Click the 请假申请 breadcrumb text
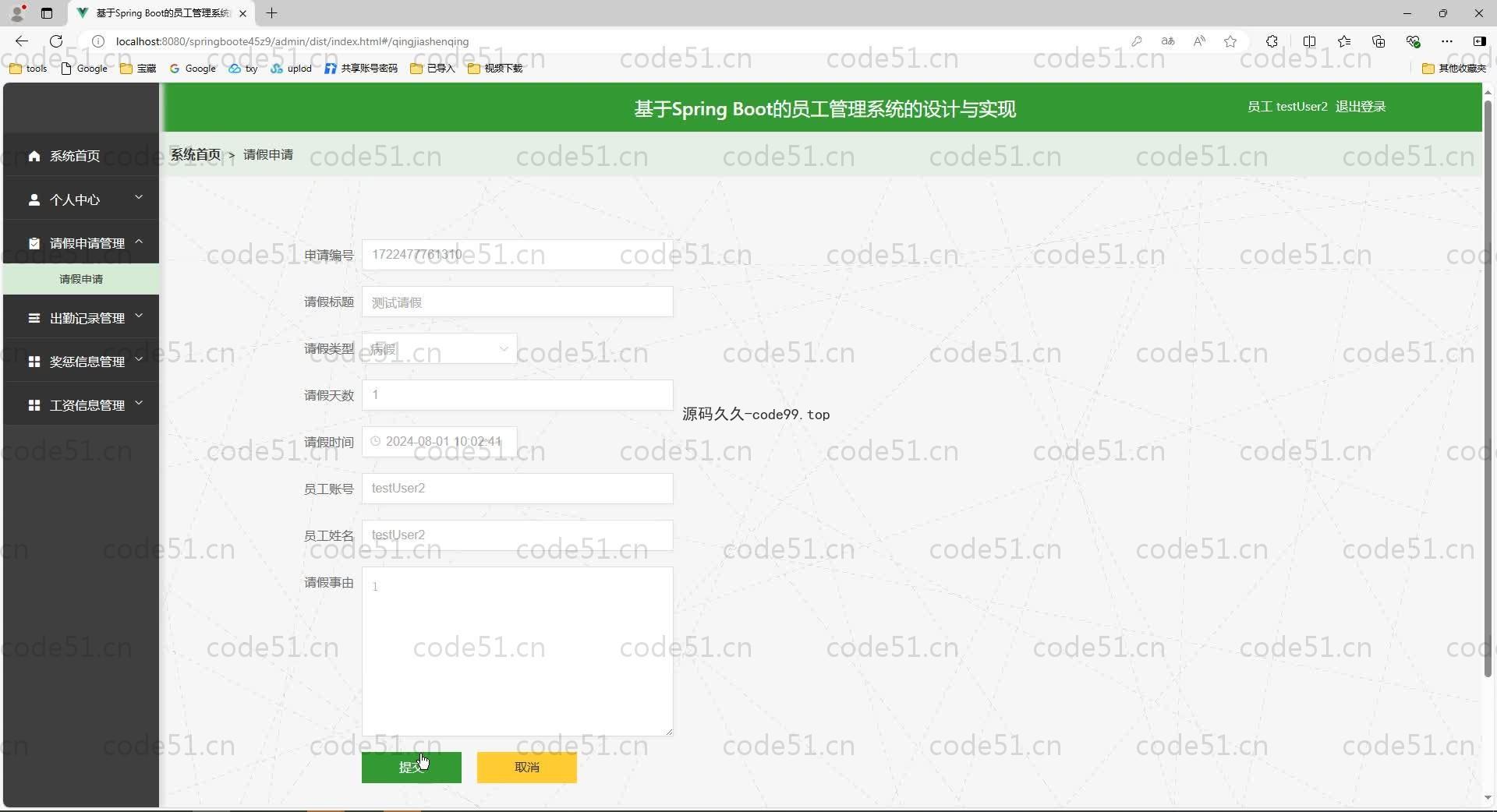The width and height of the screenshot is (1497, 812). click(x=268, y=154)
